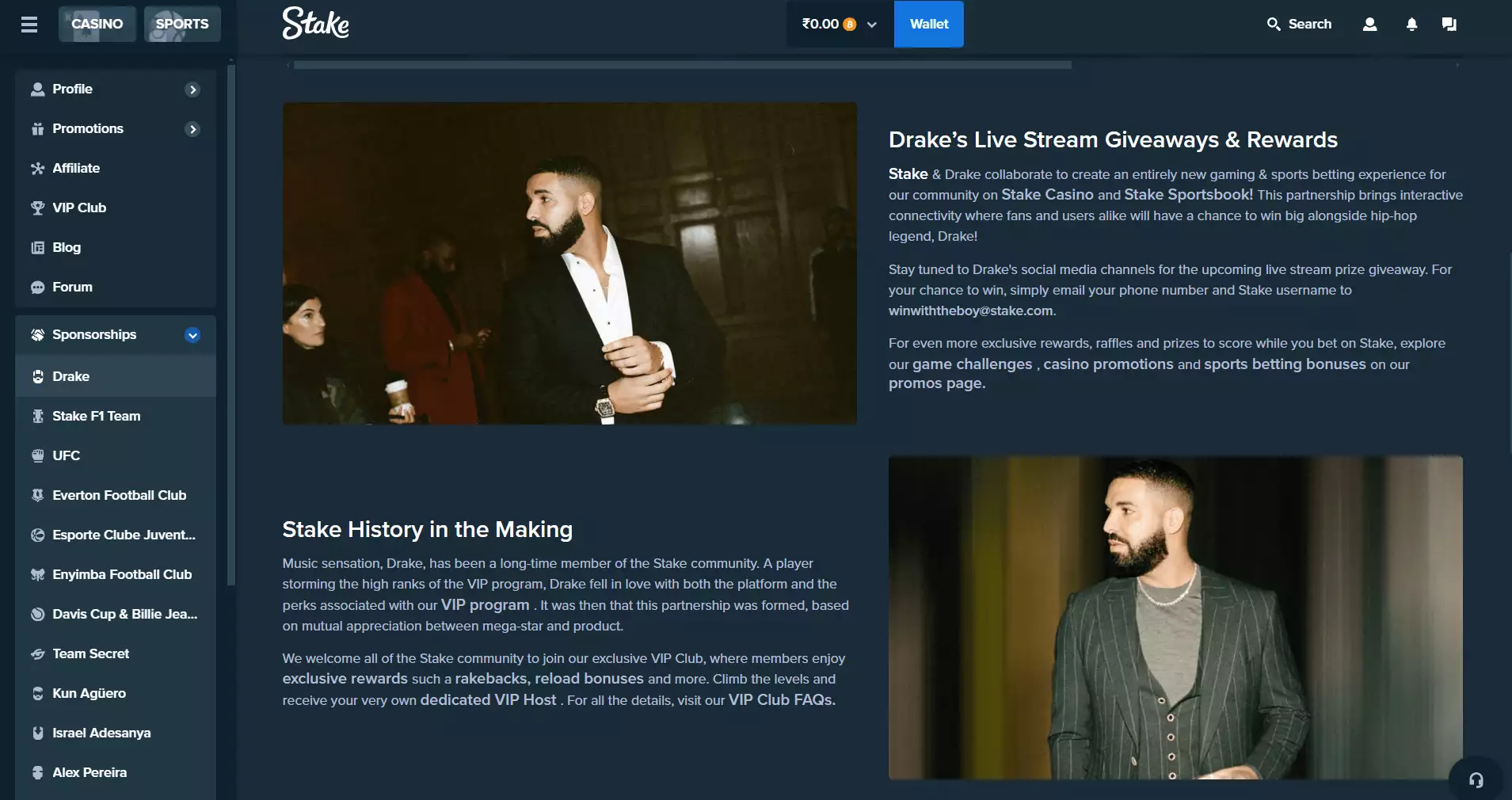Click Drake photo in pinstripe suit

pos(1175,618)
